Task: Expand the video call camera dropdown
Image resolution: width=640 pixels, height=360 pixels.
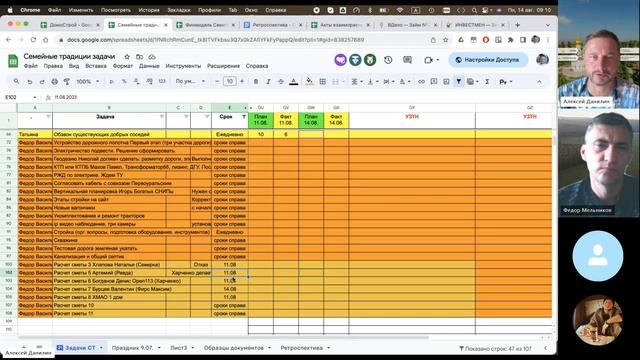Action: click(438, 60)
